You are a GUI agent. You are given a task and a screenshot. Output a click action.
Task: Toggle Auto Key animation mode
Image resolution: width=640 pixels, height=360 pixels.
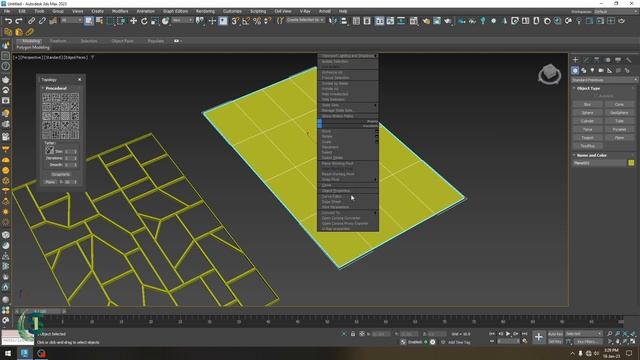(x=555, y=334)
